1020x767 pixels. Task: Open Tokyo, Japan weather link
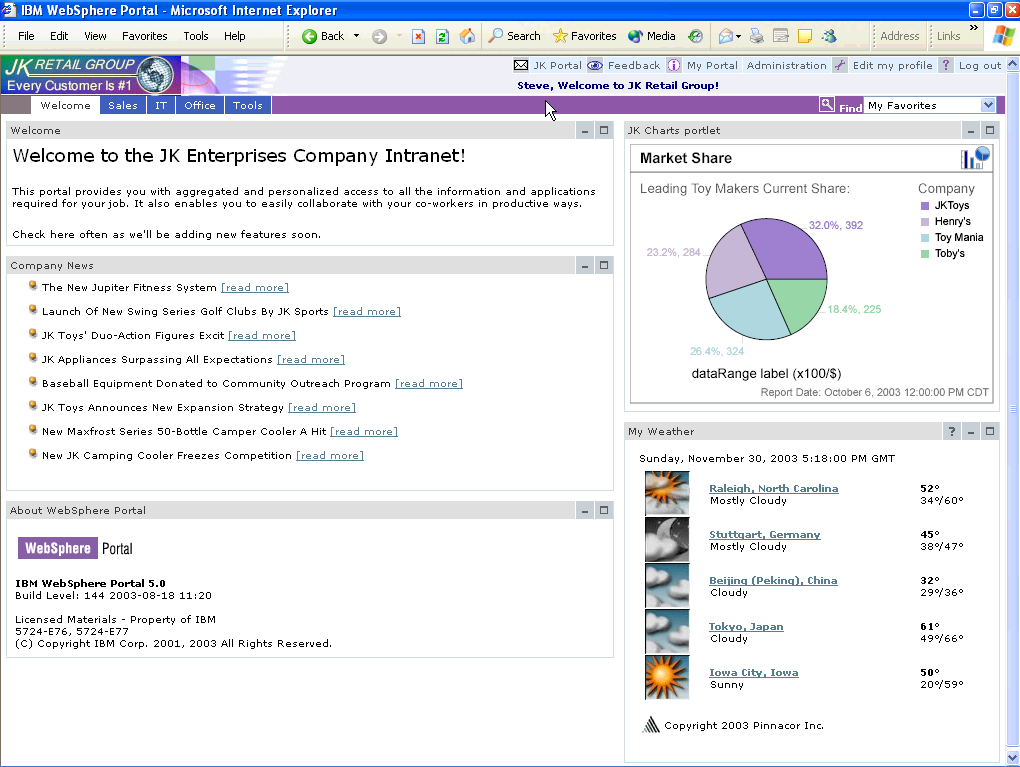[x=746, y=626]
